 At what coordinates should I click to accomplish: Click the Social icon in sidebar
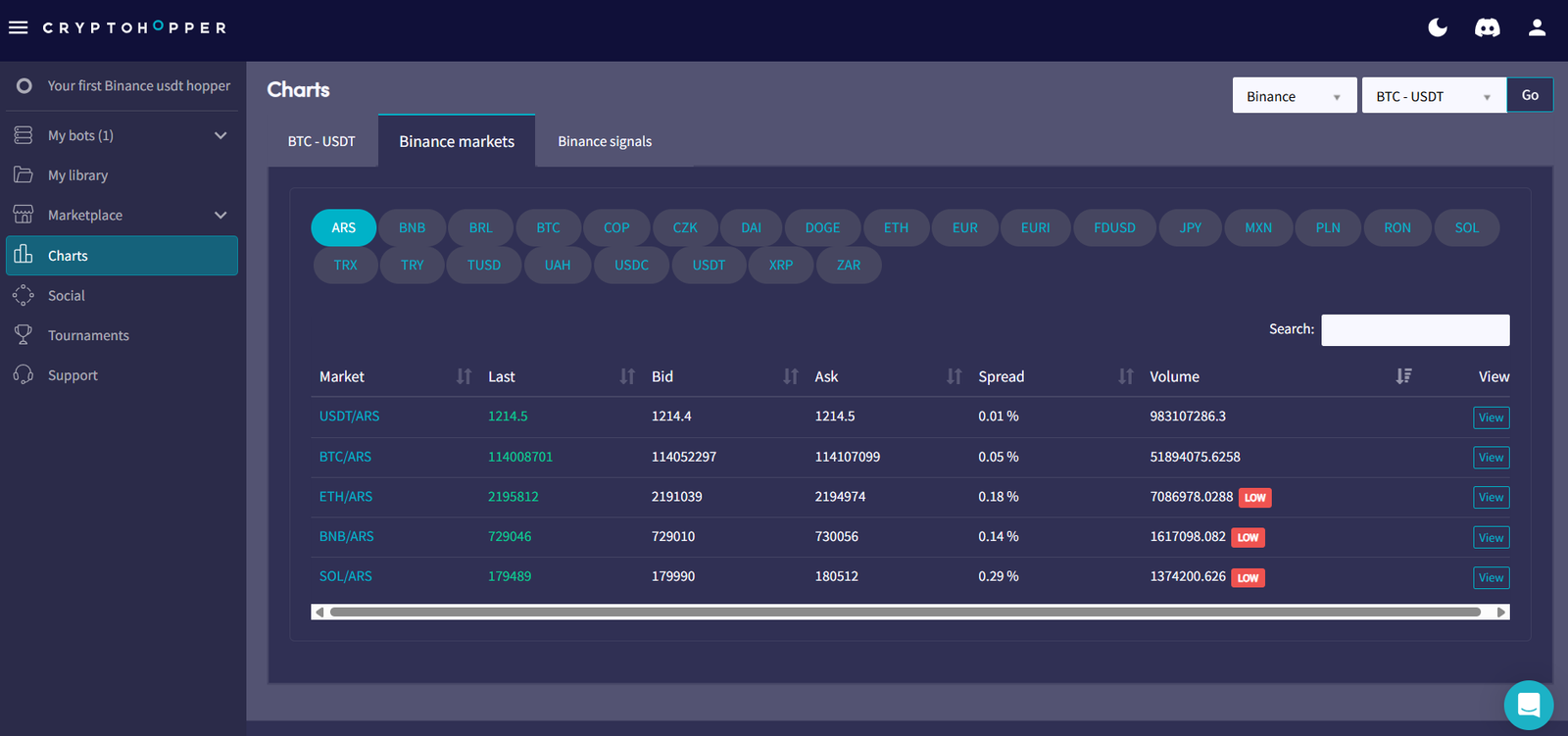point(24,295)
